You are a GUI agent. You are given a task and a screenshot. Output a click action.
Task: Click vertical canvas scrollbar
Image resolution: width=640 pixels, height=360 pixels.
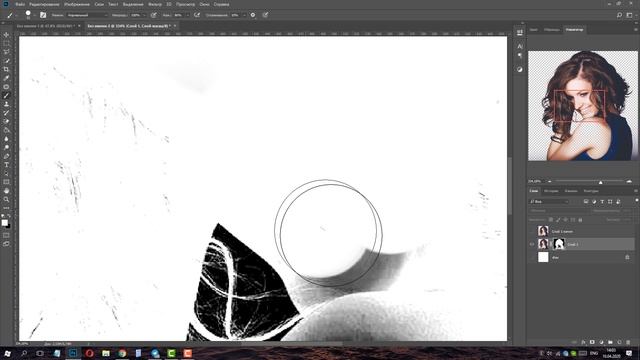pos(509,186)
